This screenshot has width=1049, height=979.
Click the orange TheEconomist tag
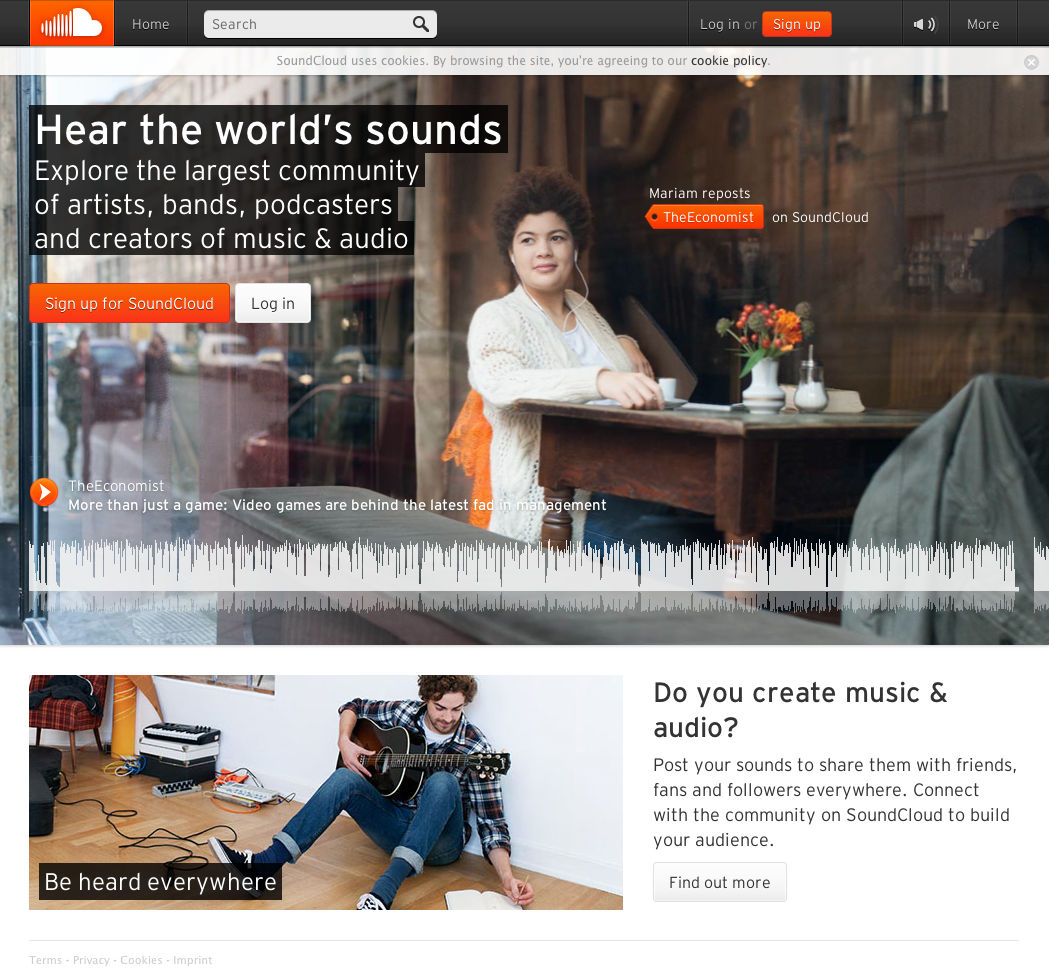point(707,217)
